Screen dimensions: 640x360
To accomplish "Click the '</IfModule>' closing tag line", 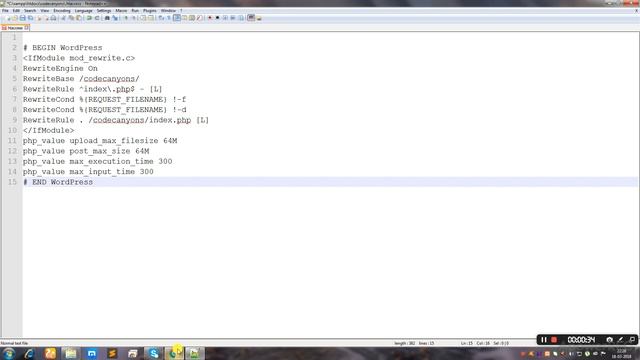I will point(49,131).
